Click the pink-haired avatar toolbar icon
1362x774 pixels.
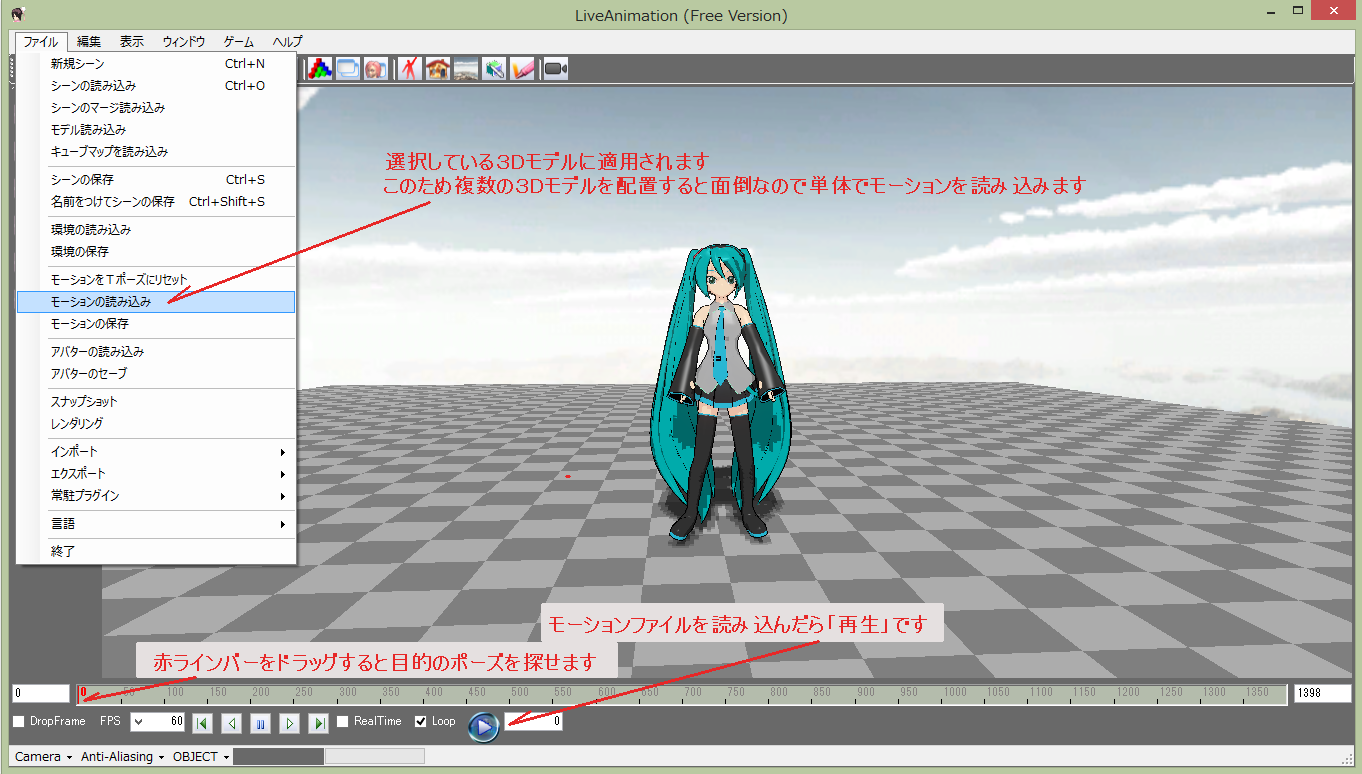pyautogui.click(x=376, y=68)
